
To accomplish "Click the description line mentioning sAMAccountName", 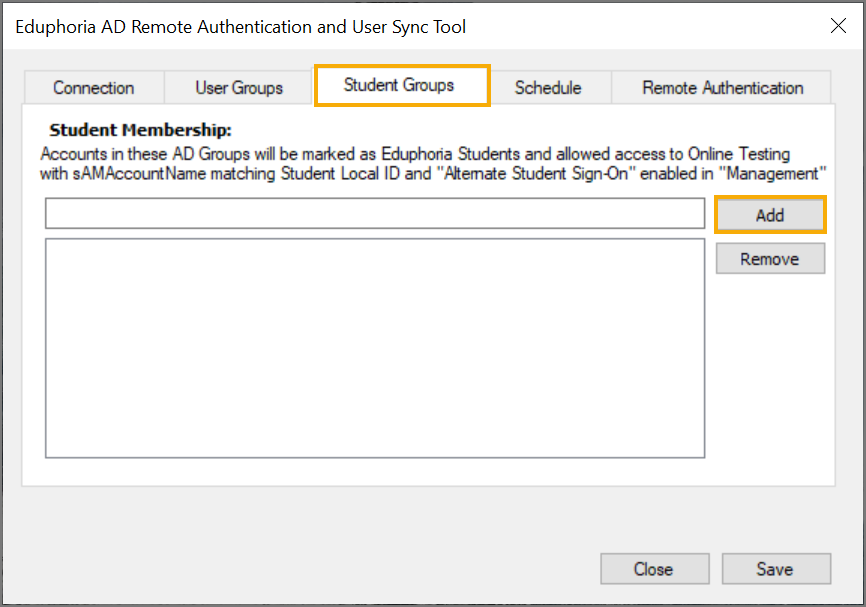I will tap(433, 173).
